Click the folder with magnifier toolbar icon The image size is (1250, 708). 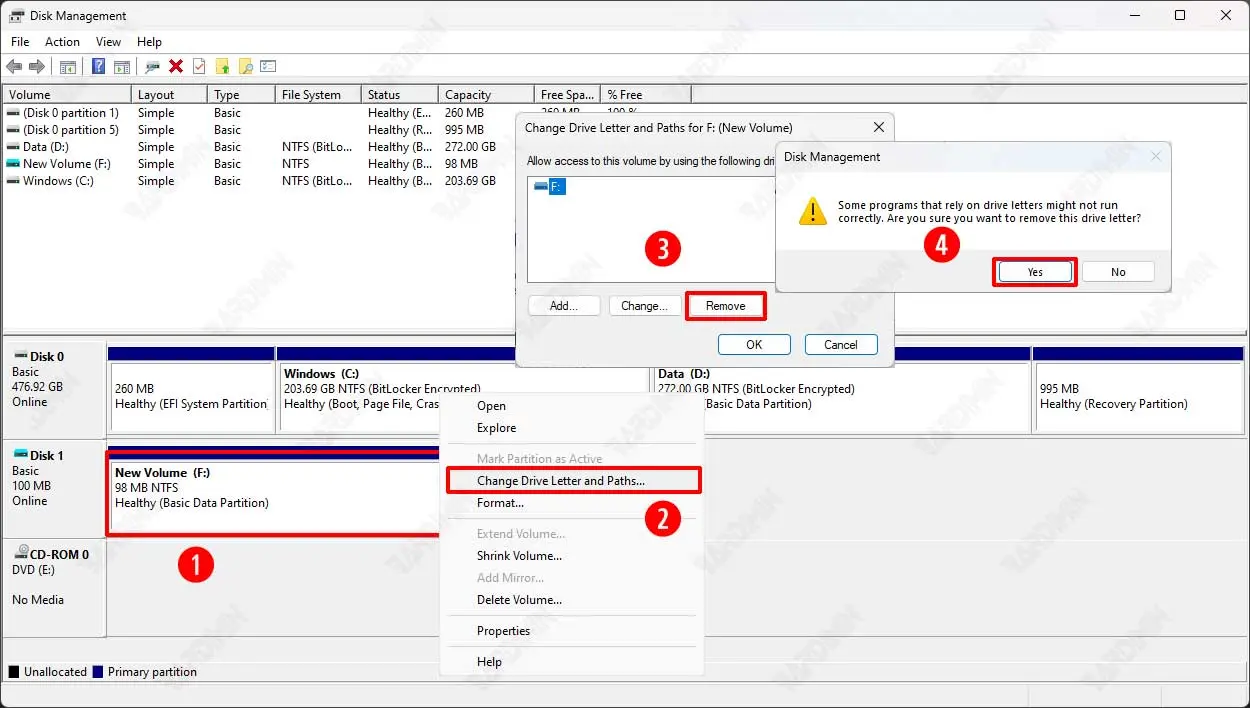[245, 67]
